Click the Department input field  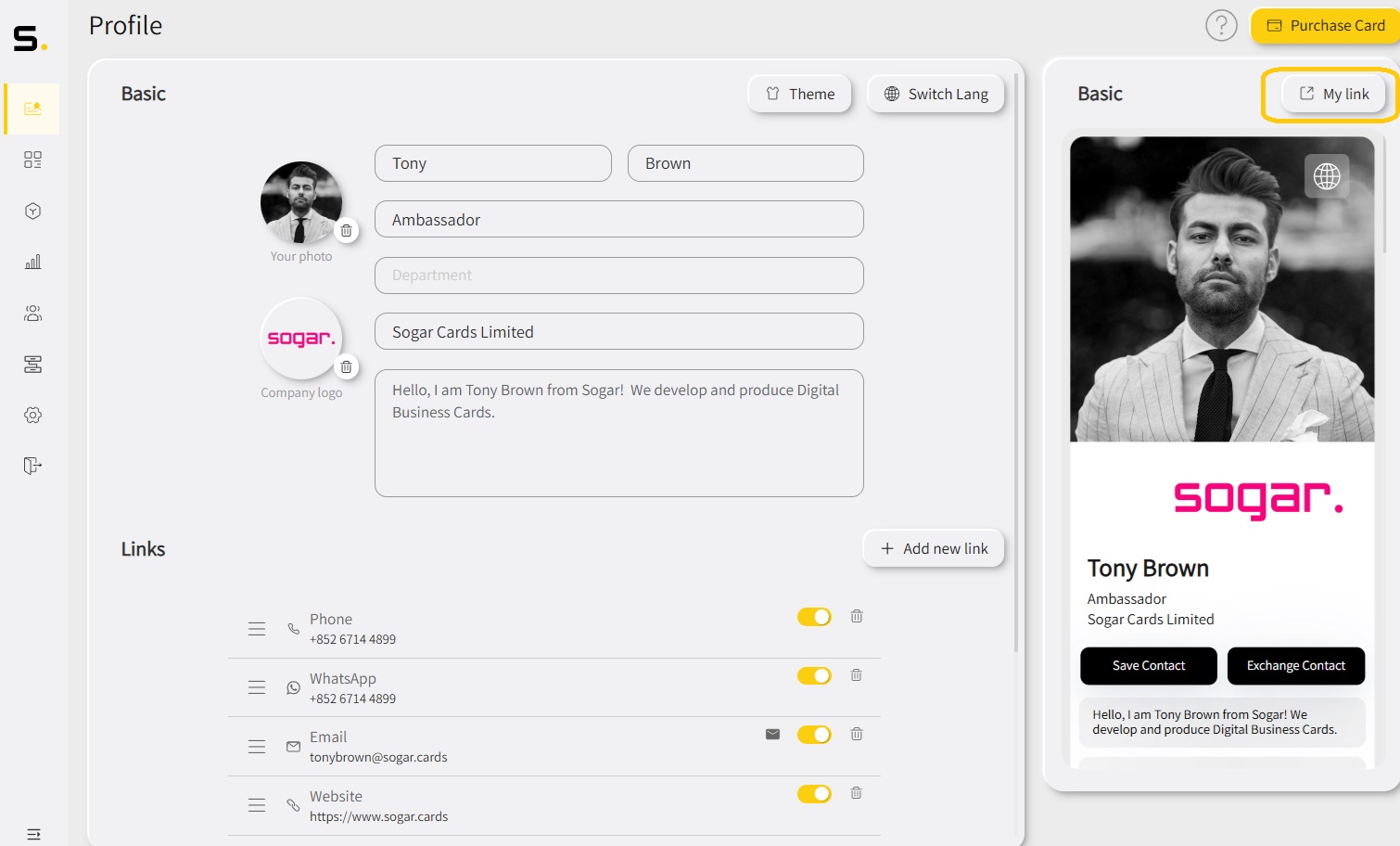618,276
